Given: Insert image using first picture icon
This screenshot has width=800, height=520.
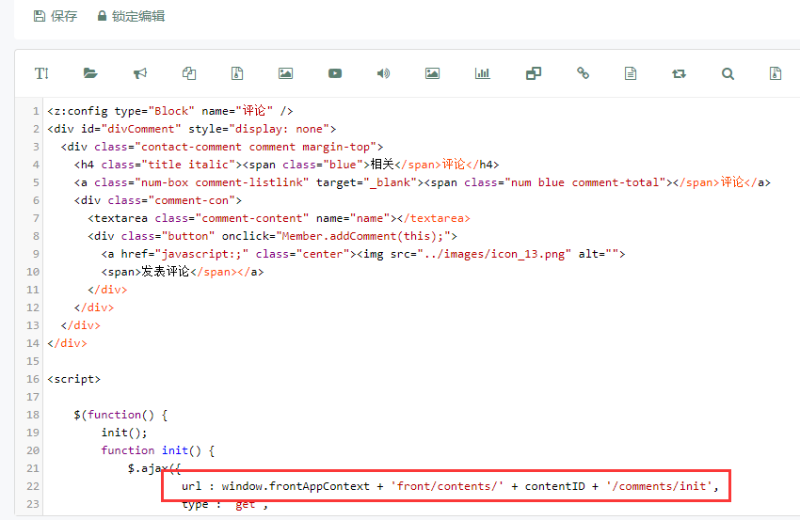Looking at the screenshot, I should (286, 73).
